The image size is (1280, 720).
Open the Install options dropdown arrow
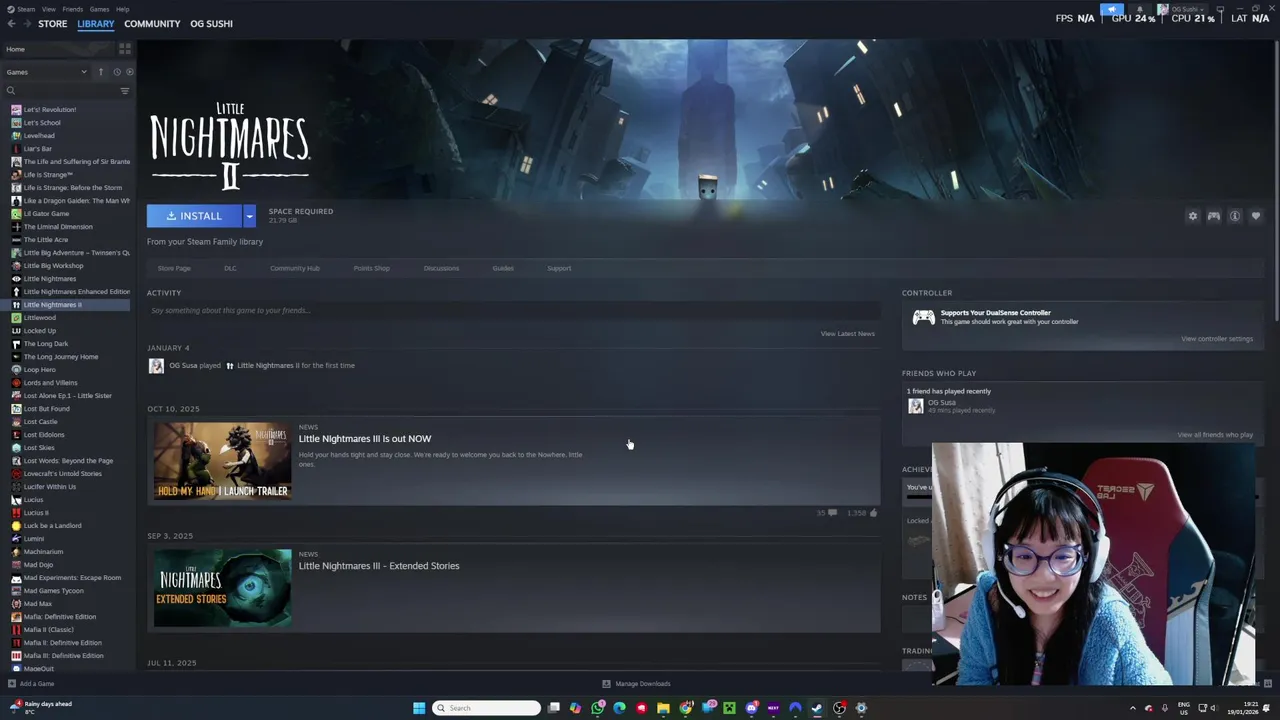tap(249, 216)
